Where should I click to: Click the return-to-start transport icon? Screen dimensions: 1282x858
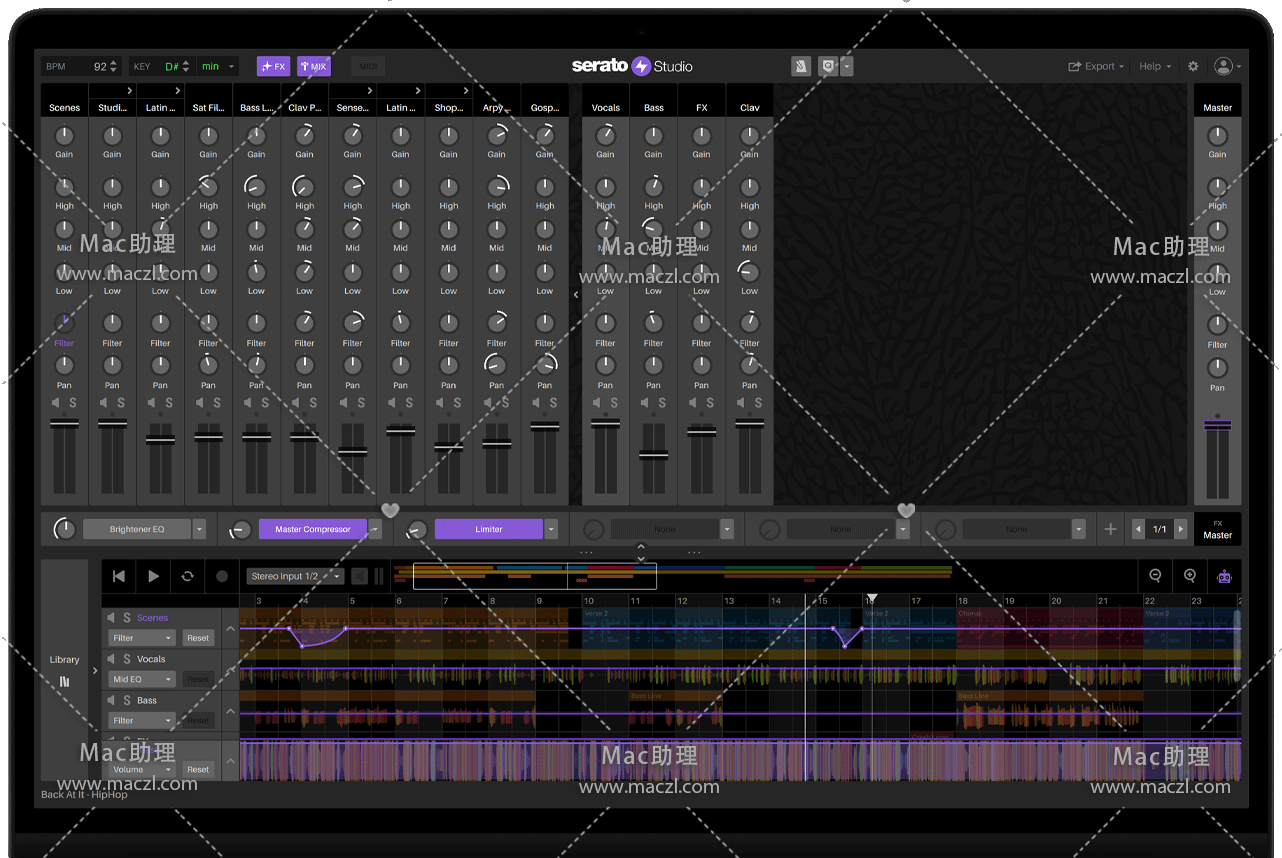(119, 576)
